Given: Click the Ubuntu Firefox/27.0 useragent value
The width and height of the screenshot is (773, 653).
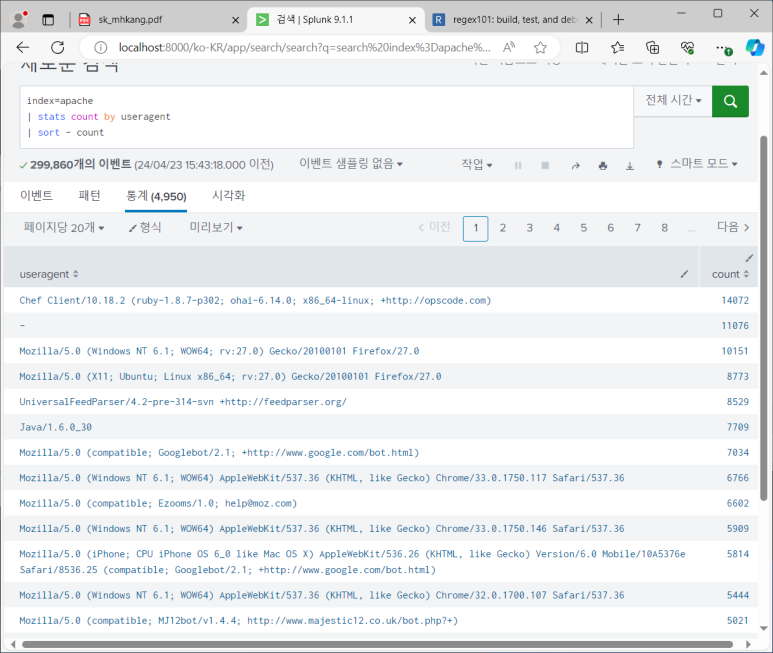Looking at the screenshot, I should [x=230, y=377].
